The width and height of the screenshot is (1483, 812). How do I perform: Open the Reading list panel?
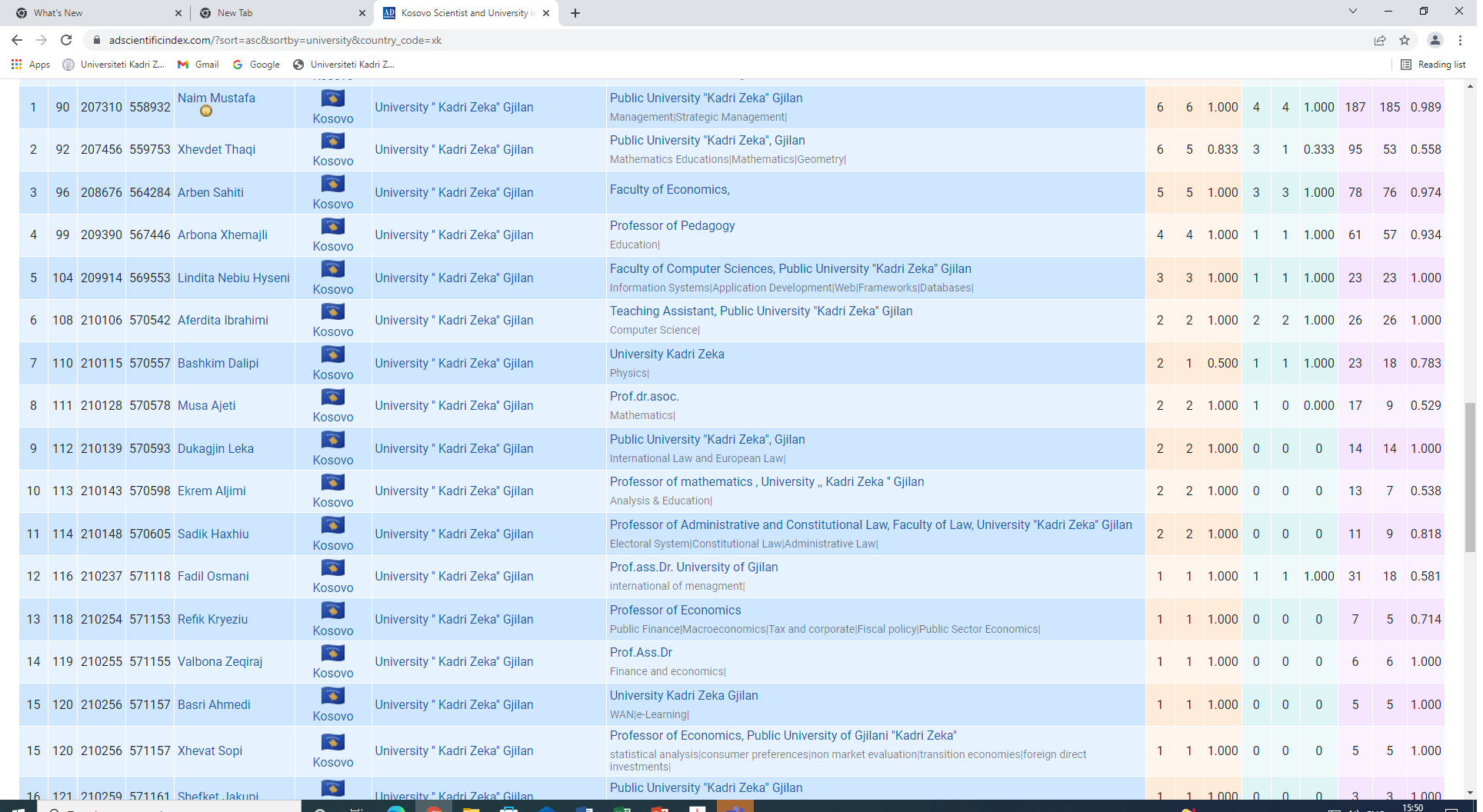(1433, 65)
